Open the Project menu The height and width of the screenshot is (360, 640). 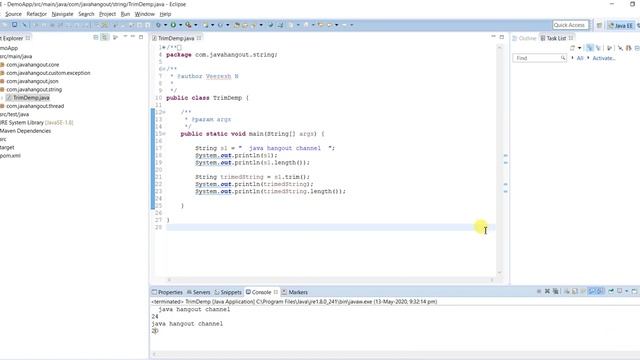click(107, 14)
